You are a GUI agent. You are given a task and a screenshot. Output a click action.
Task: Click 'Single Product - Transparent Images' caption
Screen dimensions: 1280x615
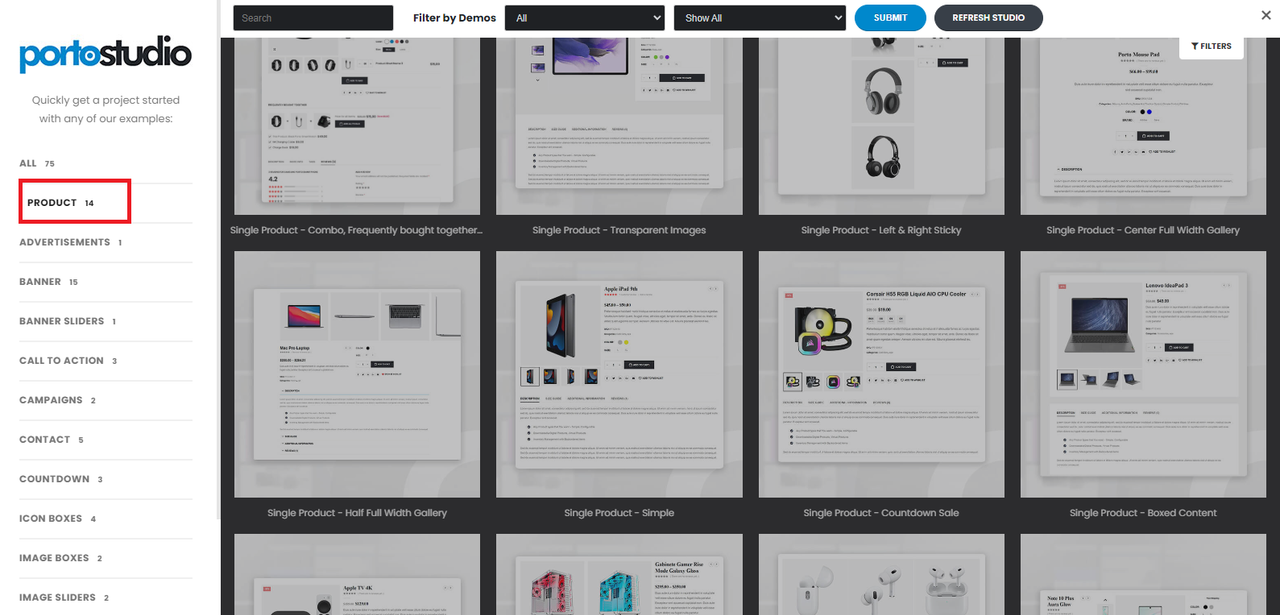619,230
